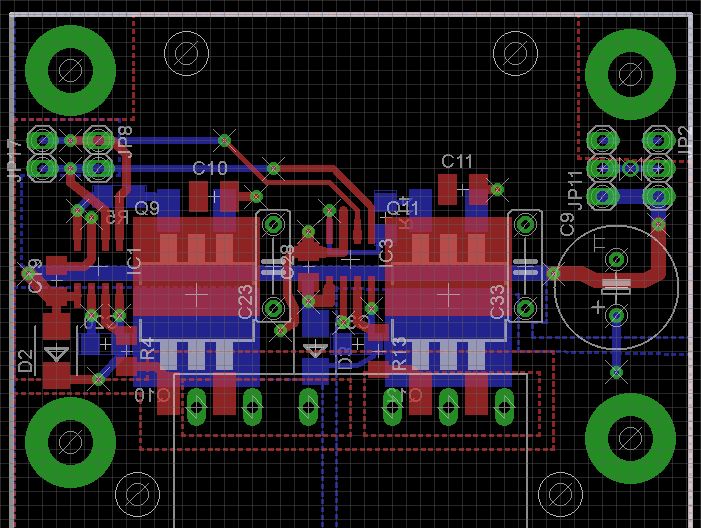Image resolution: width=701 pixels, height=528 pixels.
Task: Select the via right of the C10 pads
Action: coord(256,196)
